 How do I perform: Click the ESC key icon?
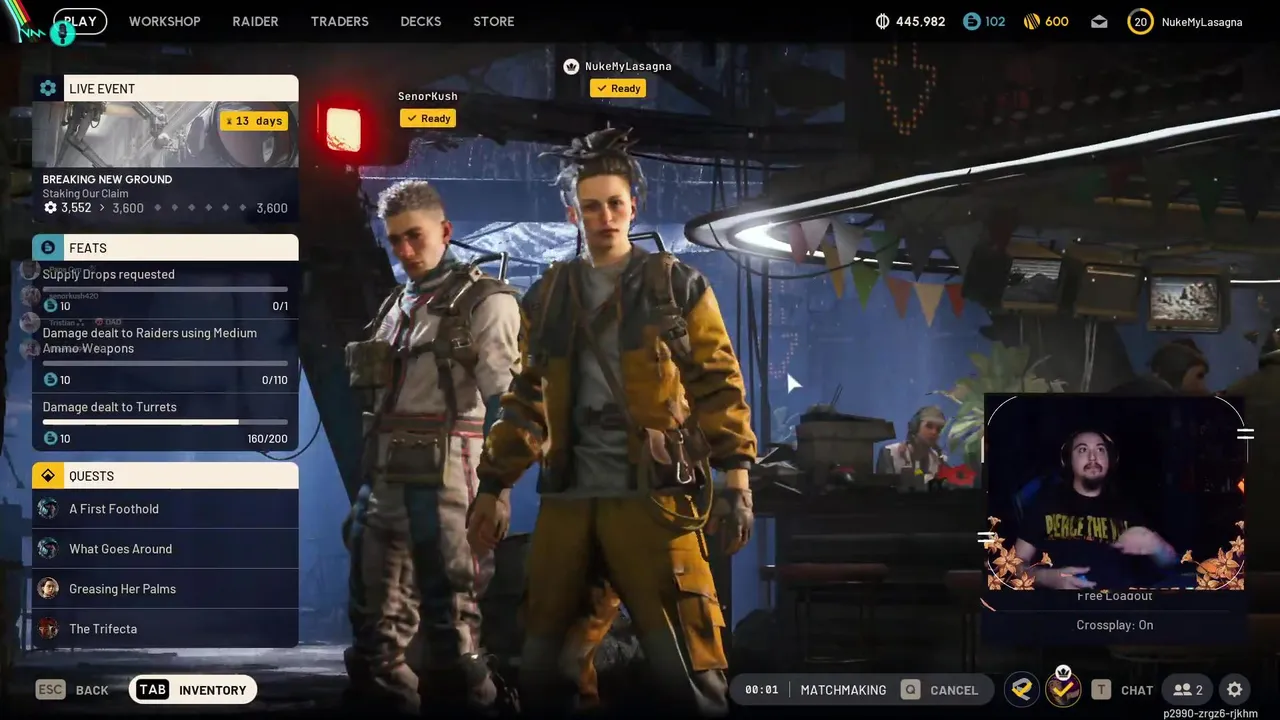pyautogui.click(x=51, y=689)
